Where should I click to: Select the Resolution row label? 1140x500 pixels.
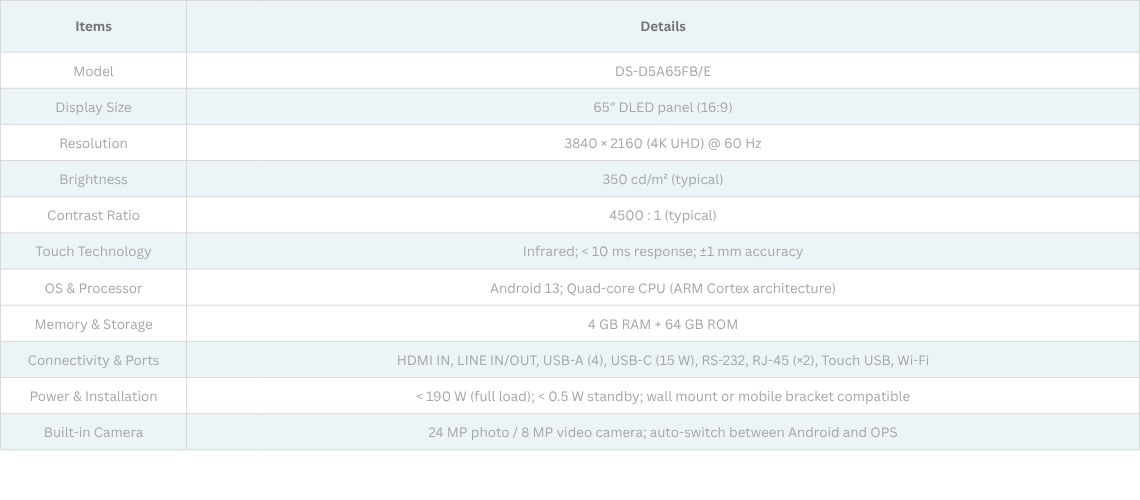93,143
